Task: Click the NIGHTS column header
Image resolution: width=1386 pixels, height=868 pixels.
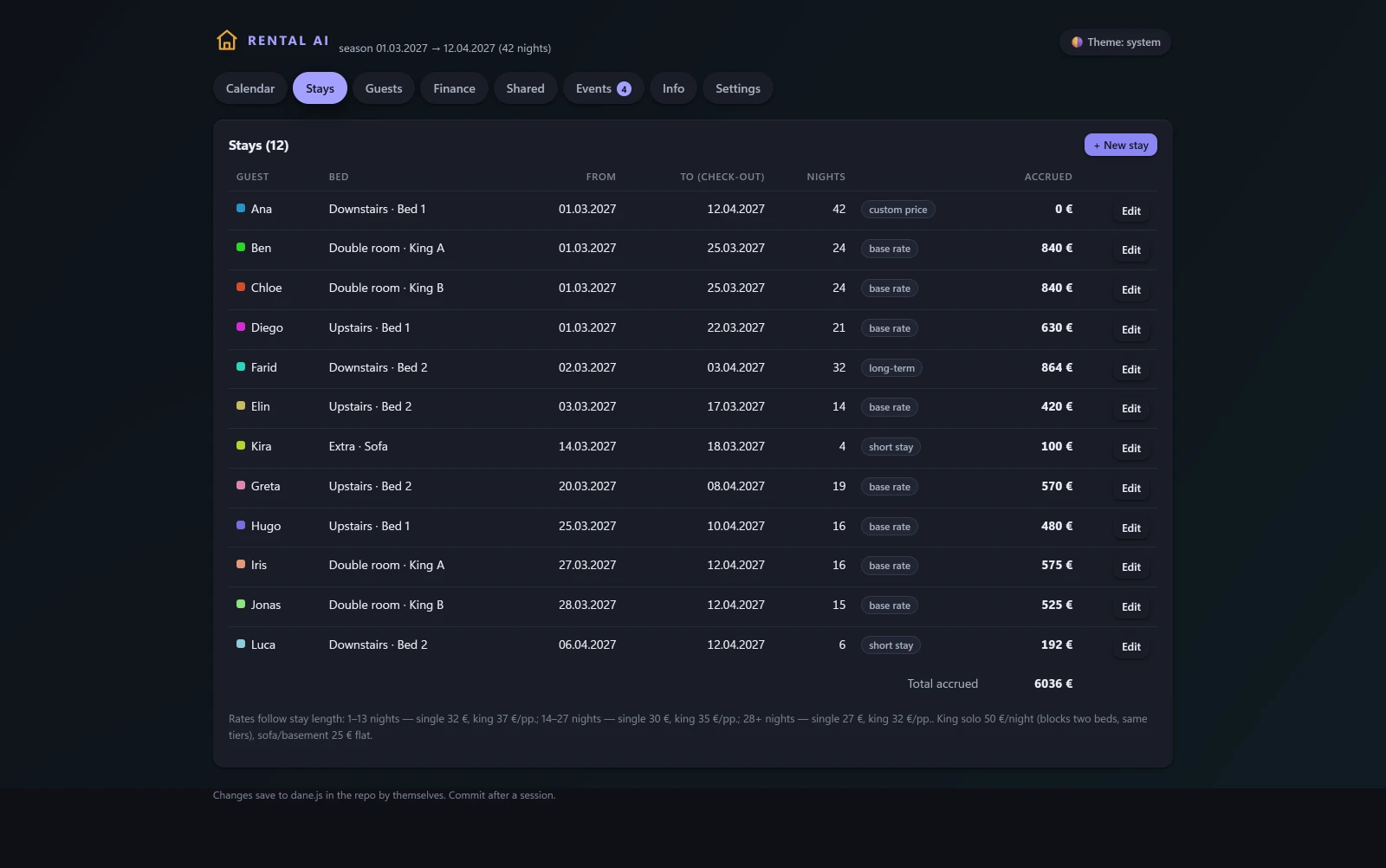Action: [826, 177]
